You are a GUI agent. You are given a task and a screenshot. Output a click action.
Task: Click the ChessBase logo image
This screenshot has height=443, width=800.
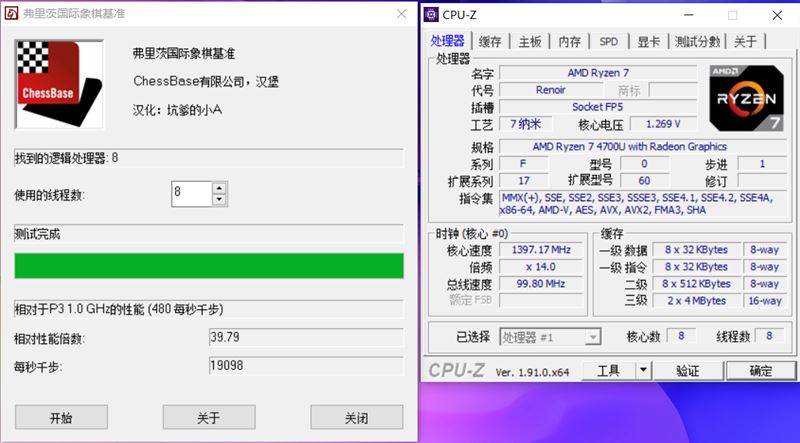point(59,84)
